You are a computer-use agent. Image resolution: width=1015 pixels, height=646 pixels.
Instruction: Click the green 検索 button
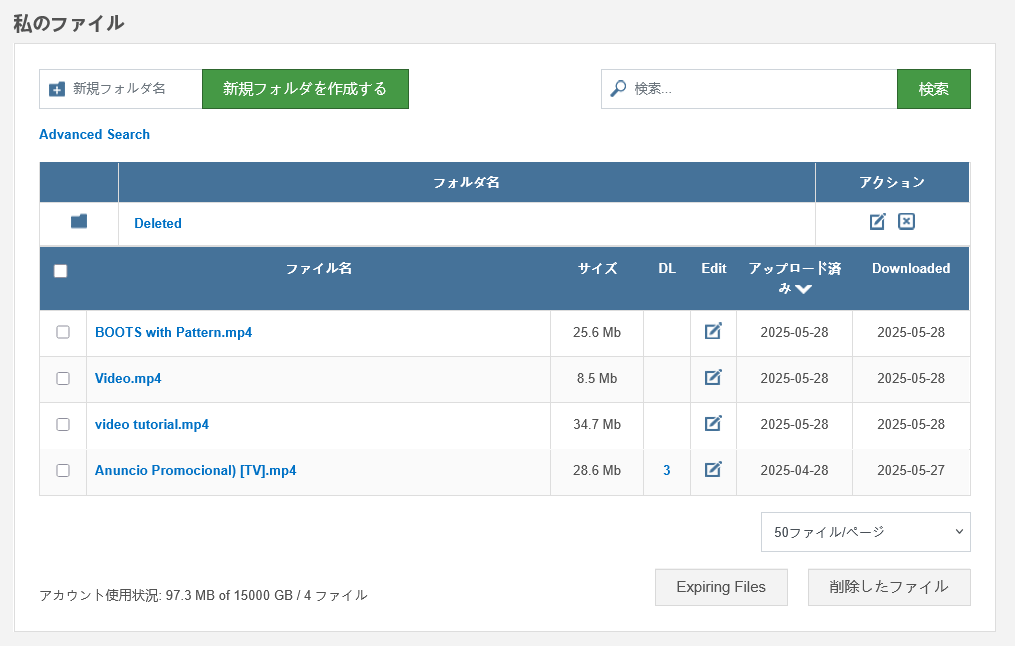point(933,89)
